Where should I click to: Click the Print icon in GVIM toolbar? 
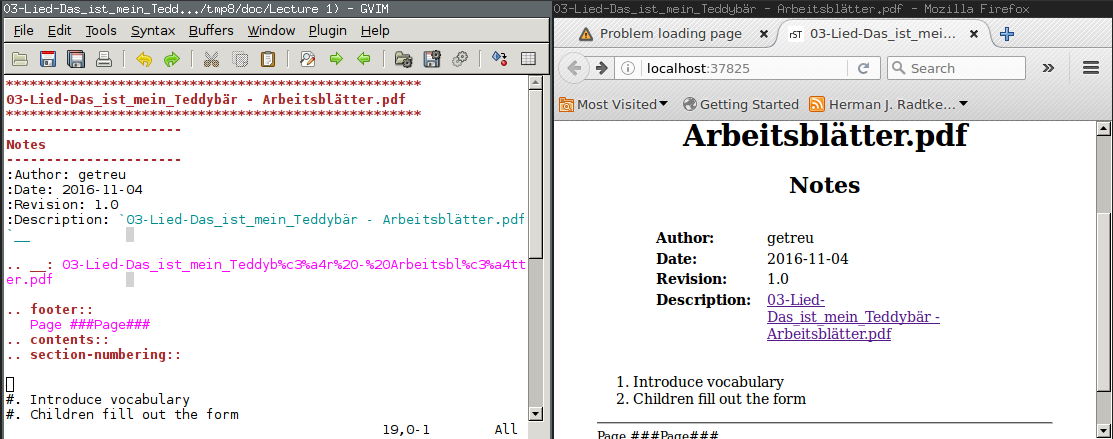103,59
